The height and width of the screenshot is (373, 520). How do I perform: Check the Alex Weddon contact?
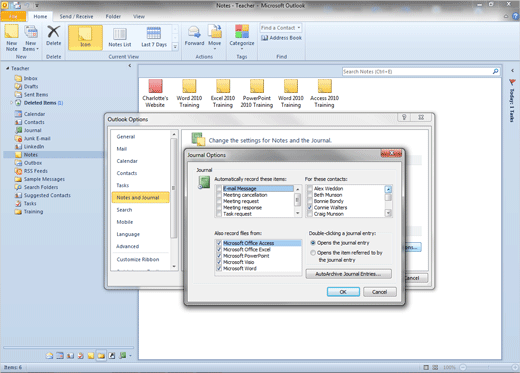[x=310, y=189]
